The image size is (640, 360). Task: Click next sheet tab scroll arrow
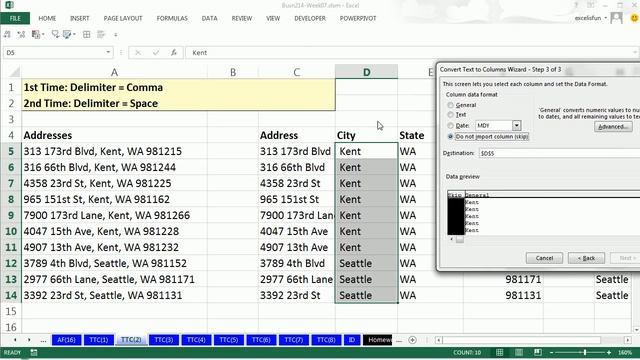click(29, 340)
